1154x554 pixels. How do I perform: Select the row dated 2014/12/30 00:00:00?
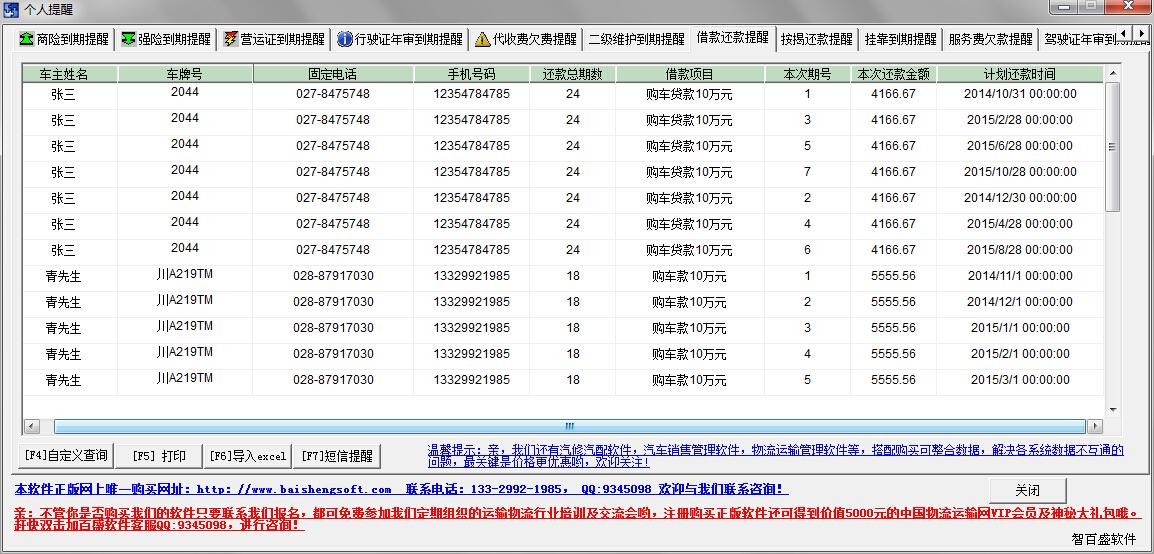(563, 198)
